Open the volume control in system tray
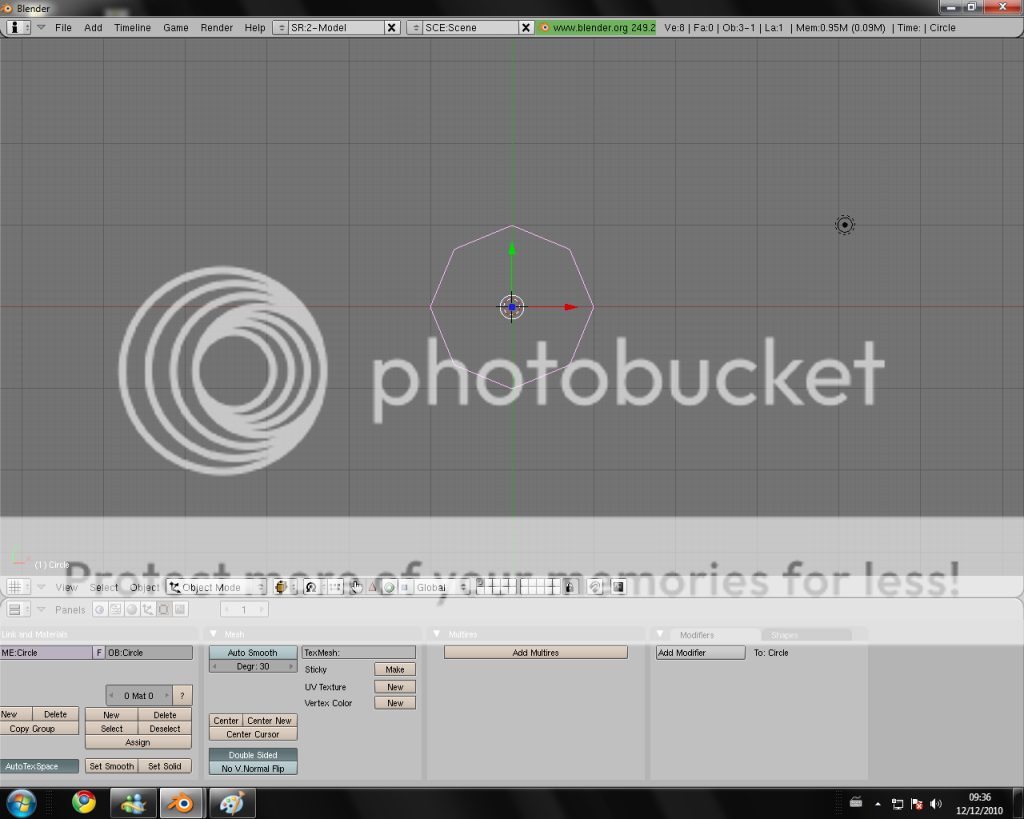The height and width of the screenshot is (819, 1024). pyautogui.click(x=935, y=804)
